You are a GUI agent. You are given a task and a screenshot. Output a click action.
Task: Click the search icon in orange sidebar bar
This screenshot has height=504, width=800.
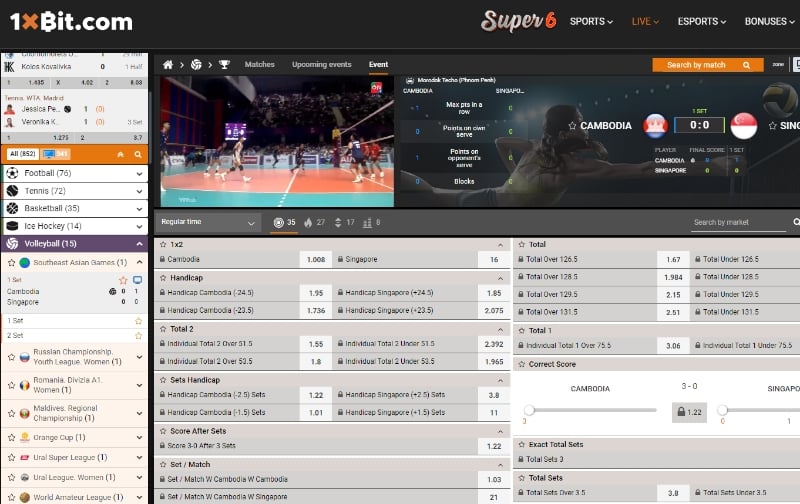(138, 155)
